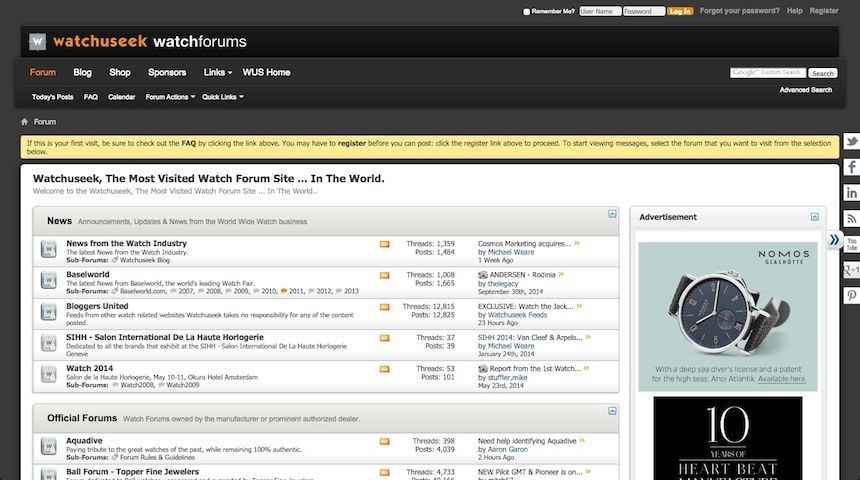Click the RSS feed icon

851,217
